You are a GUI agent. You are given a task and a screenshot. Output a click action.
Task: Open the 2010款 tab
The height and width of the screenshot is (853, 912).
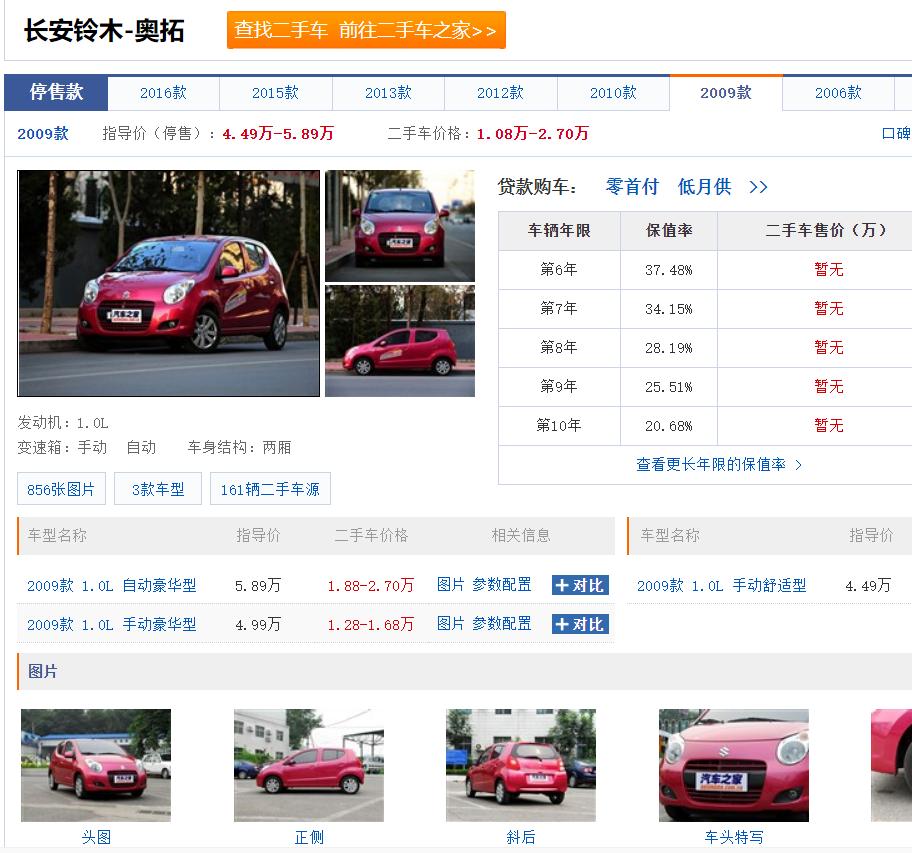point(613,93)
